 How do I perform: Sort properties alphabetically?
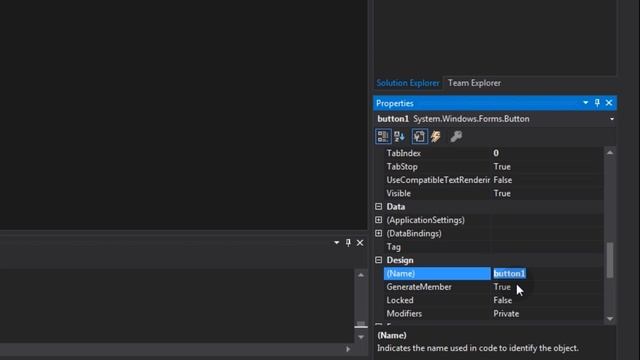(399, 136)
